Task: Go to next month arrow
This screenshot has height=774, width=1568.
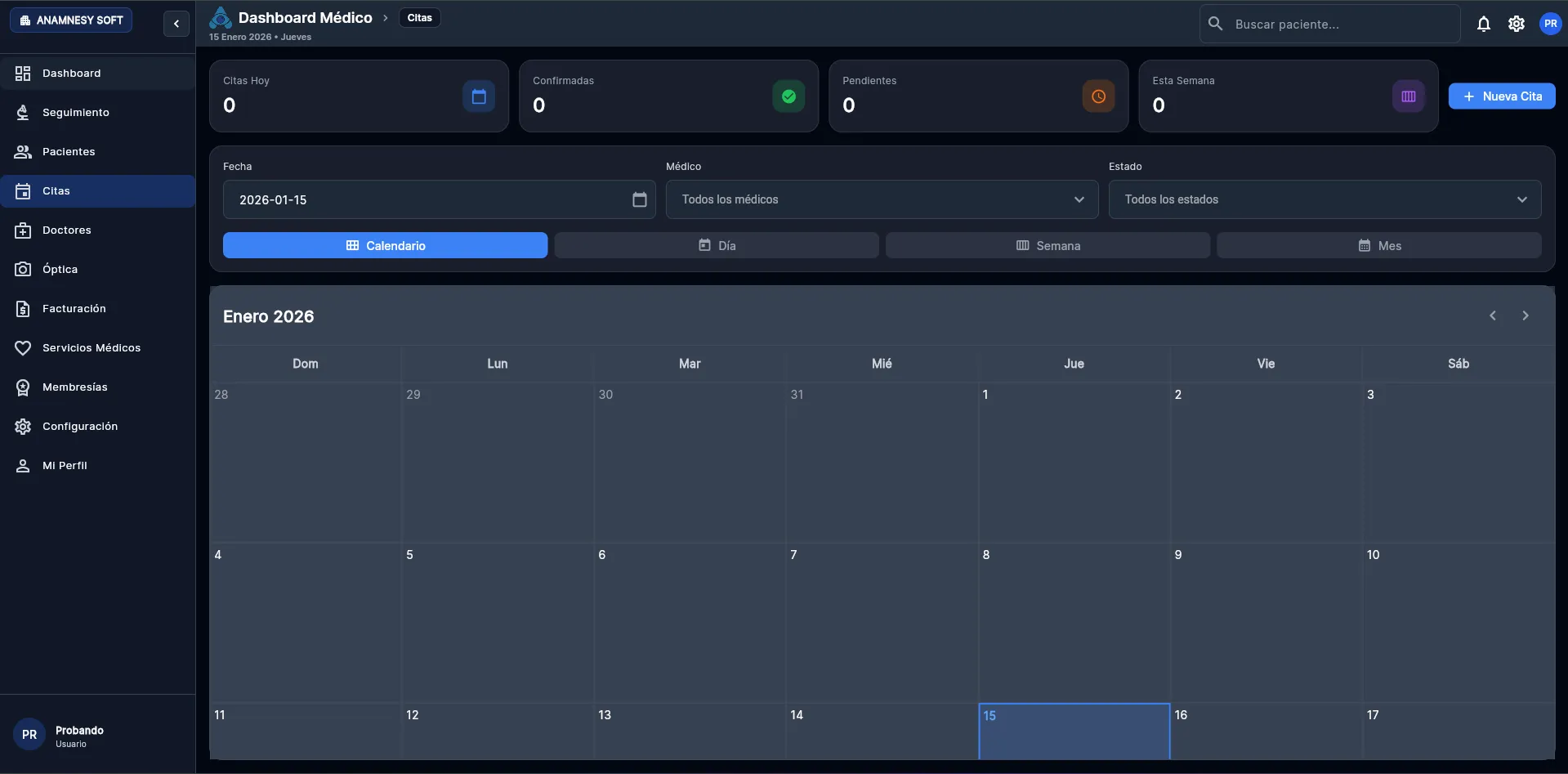Action: point(1525,315)
